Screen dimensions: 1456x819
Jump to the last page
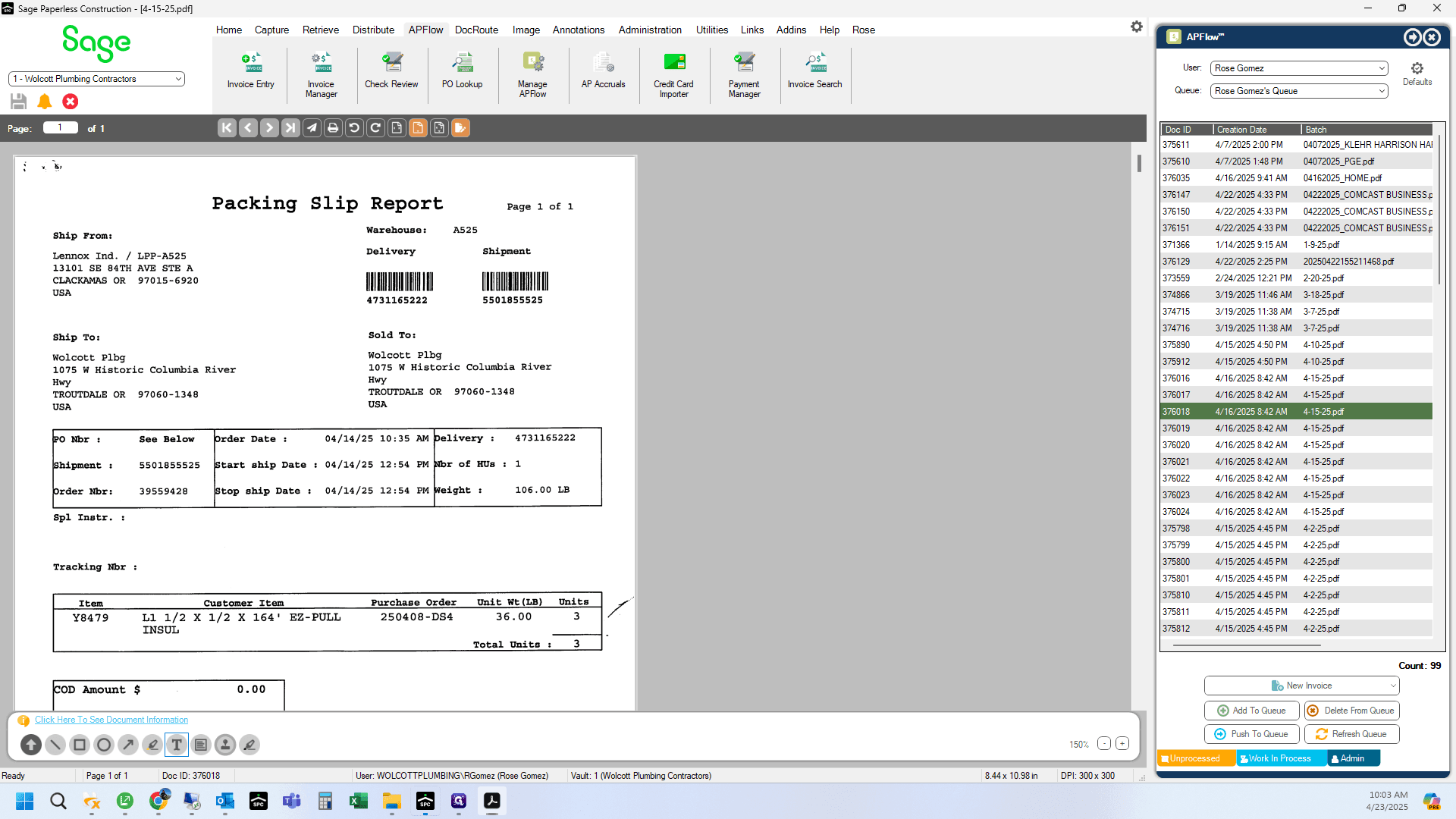point(290,128)
